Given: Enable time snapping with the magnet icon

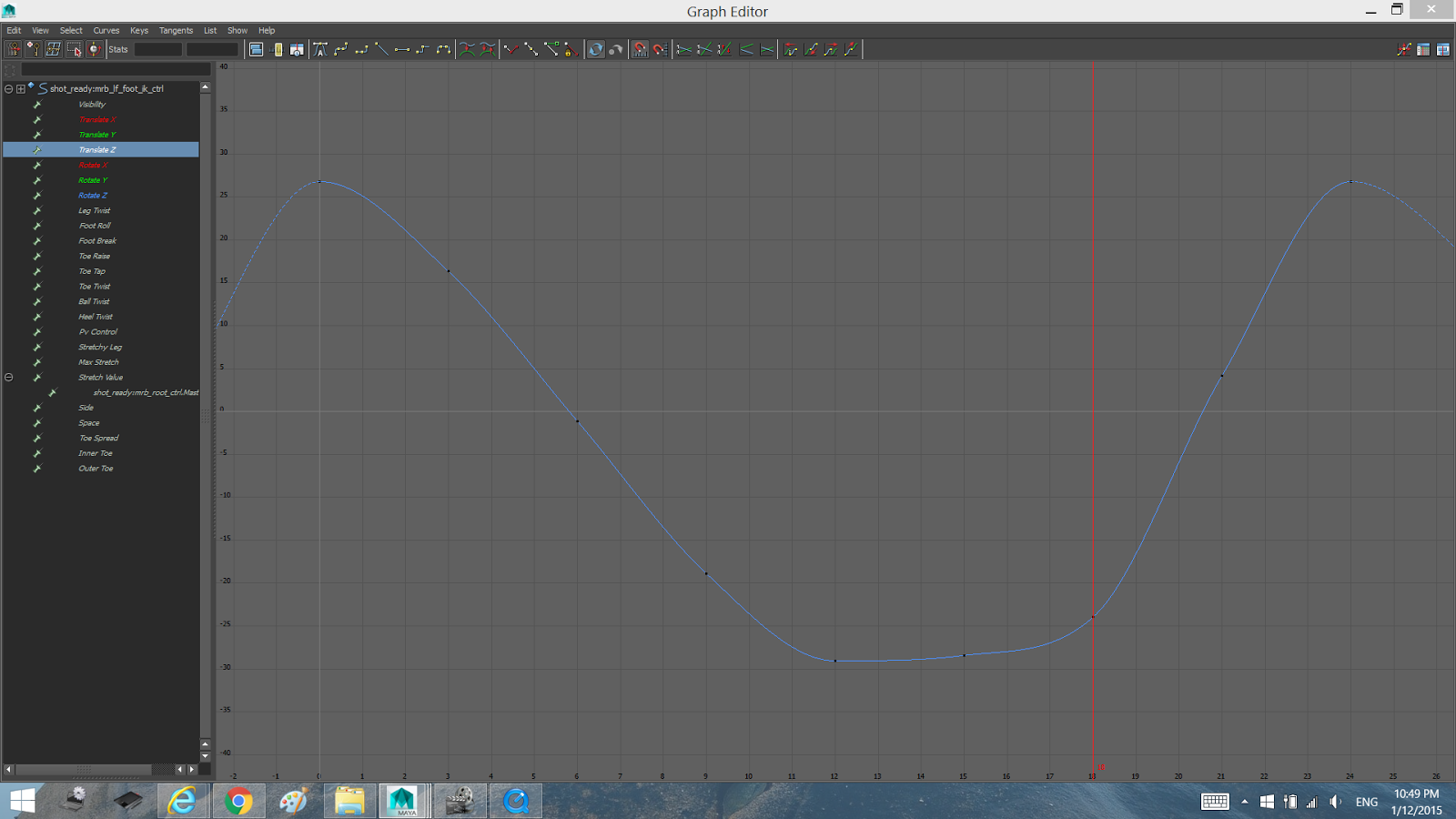Looking at the screenshot, I should [x=639, y=49].
